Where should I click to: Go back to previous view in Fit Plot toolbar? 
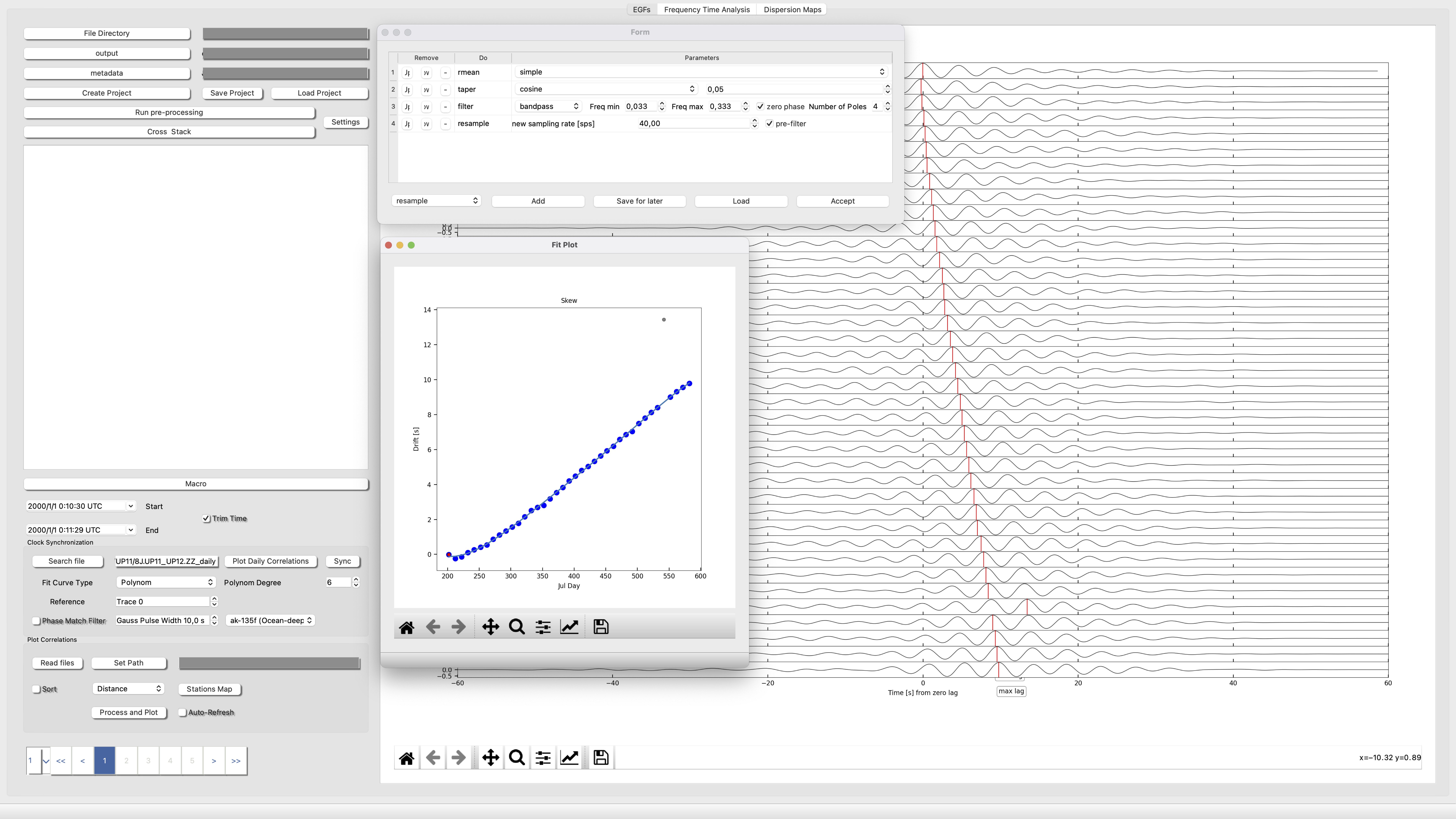coord(433,627)
